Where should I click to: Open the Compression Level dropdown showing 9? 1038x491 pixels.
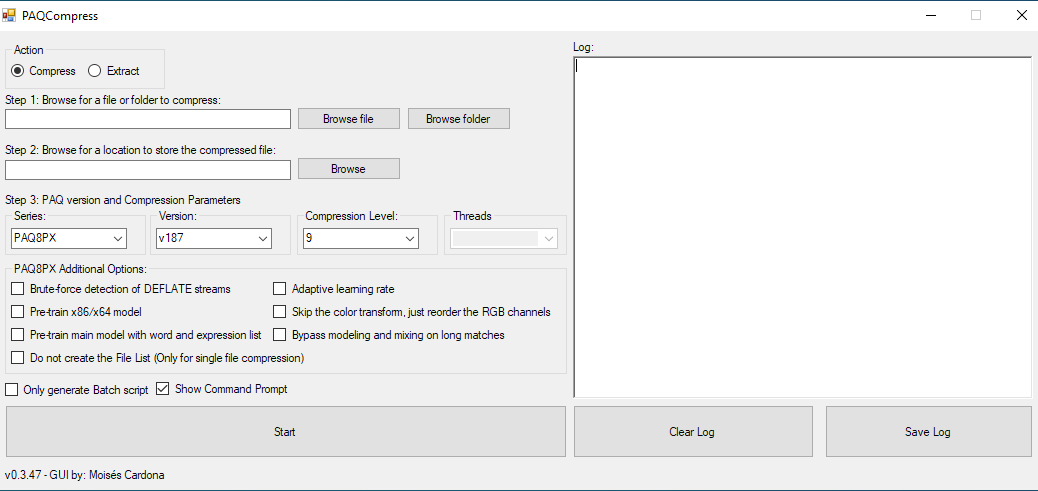coord(360,238)
